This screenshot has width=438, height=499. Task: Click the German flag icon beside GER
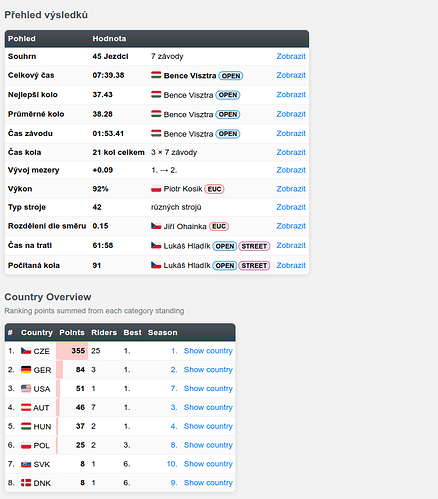coord(26,370)
